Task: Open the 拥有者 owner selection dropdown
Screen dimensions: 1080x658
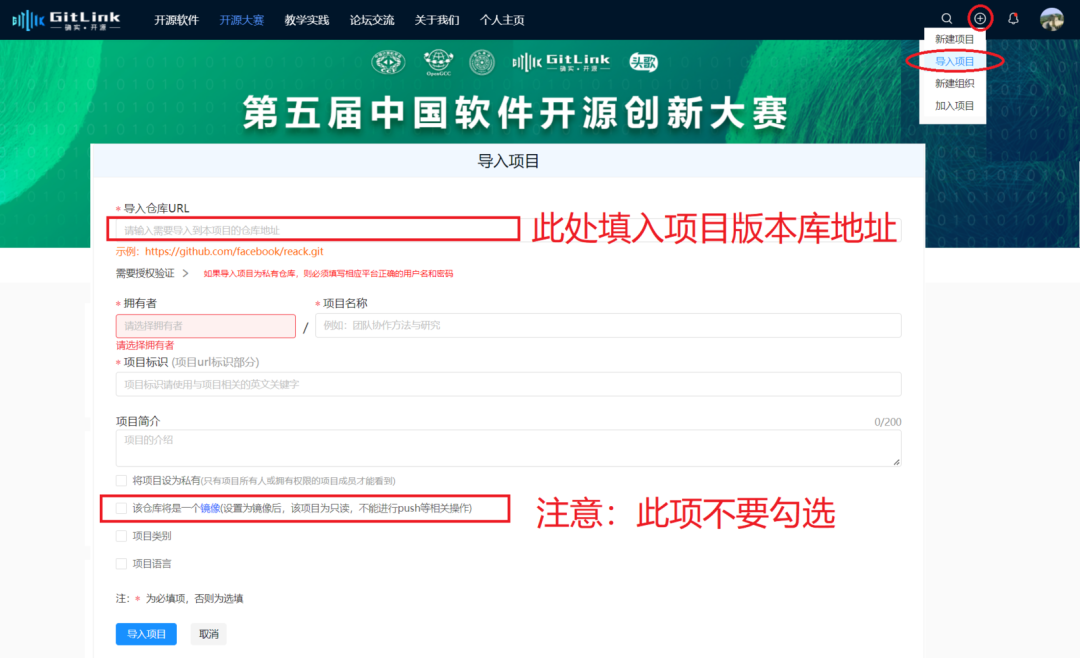Action: (x=205, y=326)
